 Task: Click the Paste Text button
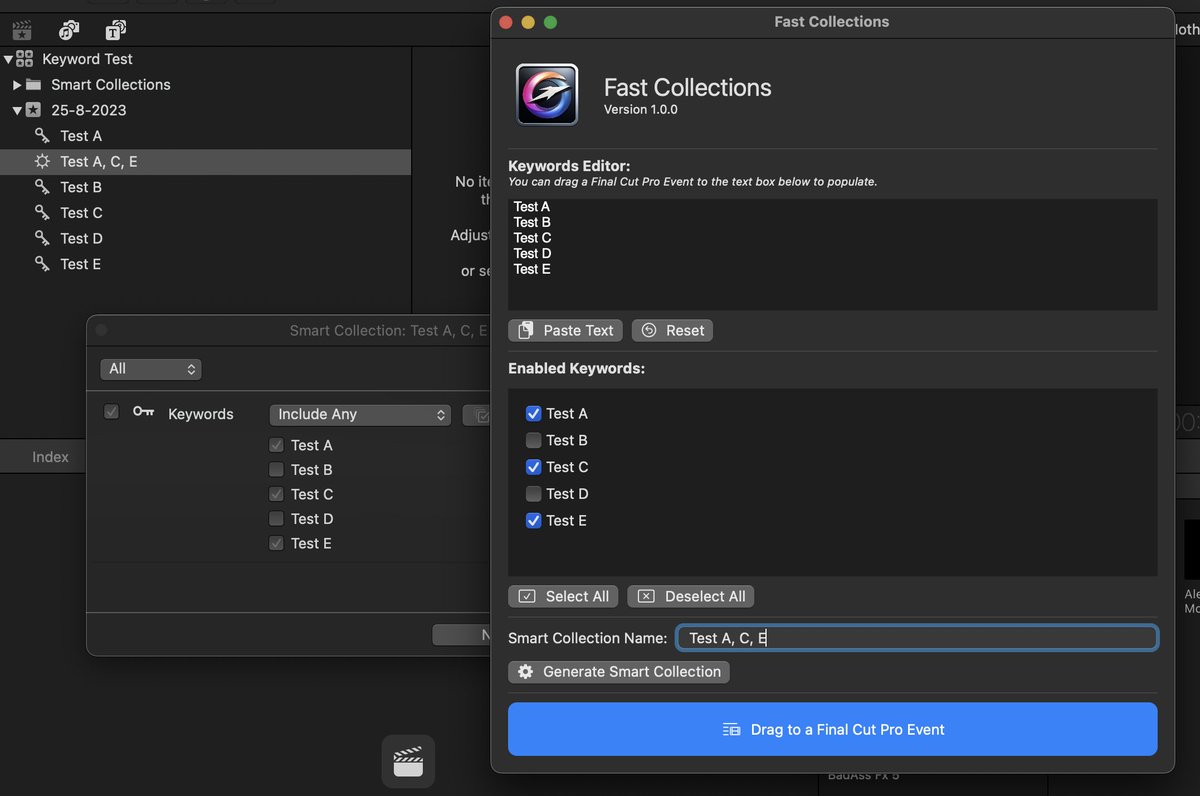point(566,330)
